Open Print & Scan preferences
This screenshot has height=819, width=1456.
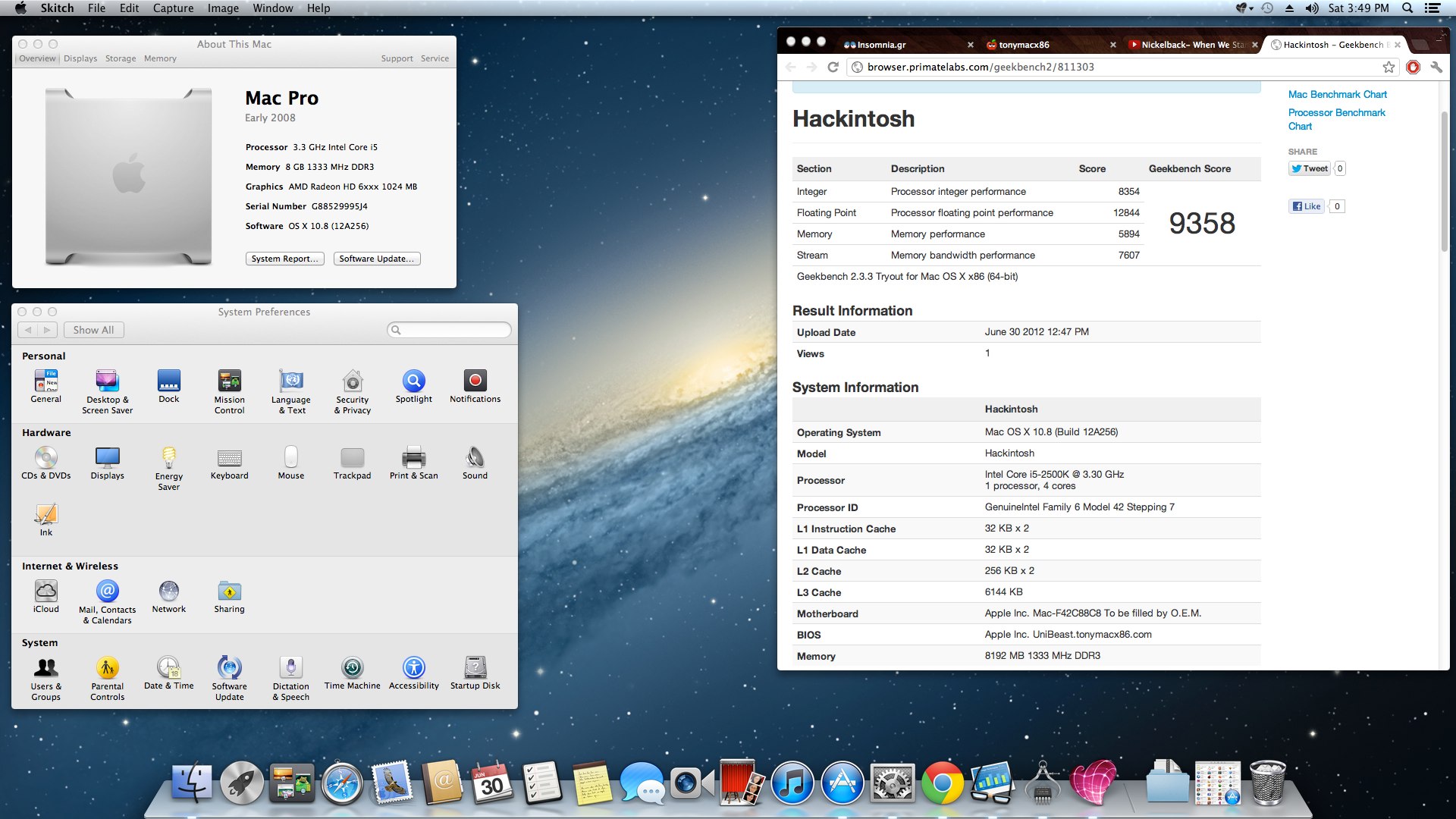(414, 463)
